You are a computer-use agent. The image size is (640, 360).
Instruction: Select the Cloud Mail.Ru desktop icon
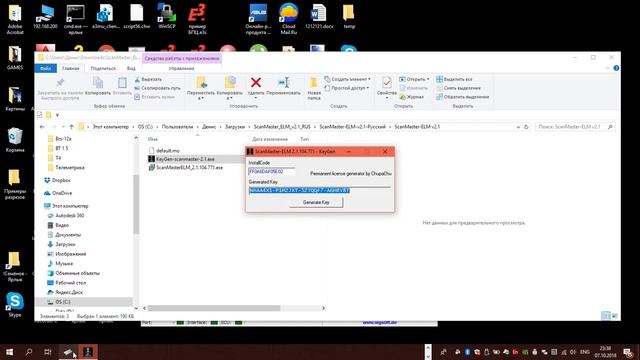tap(289, 19)
